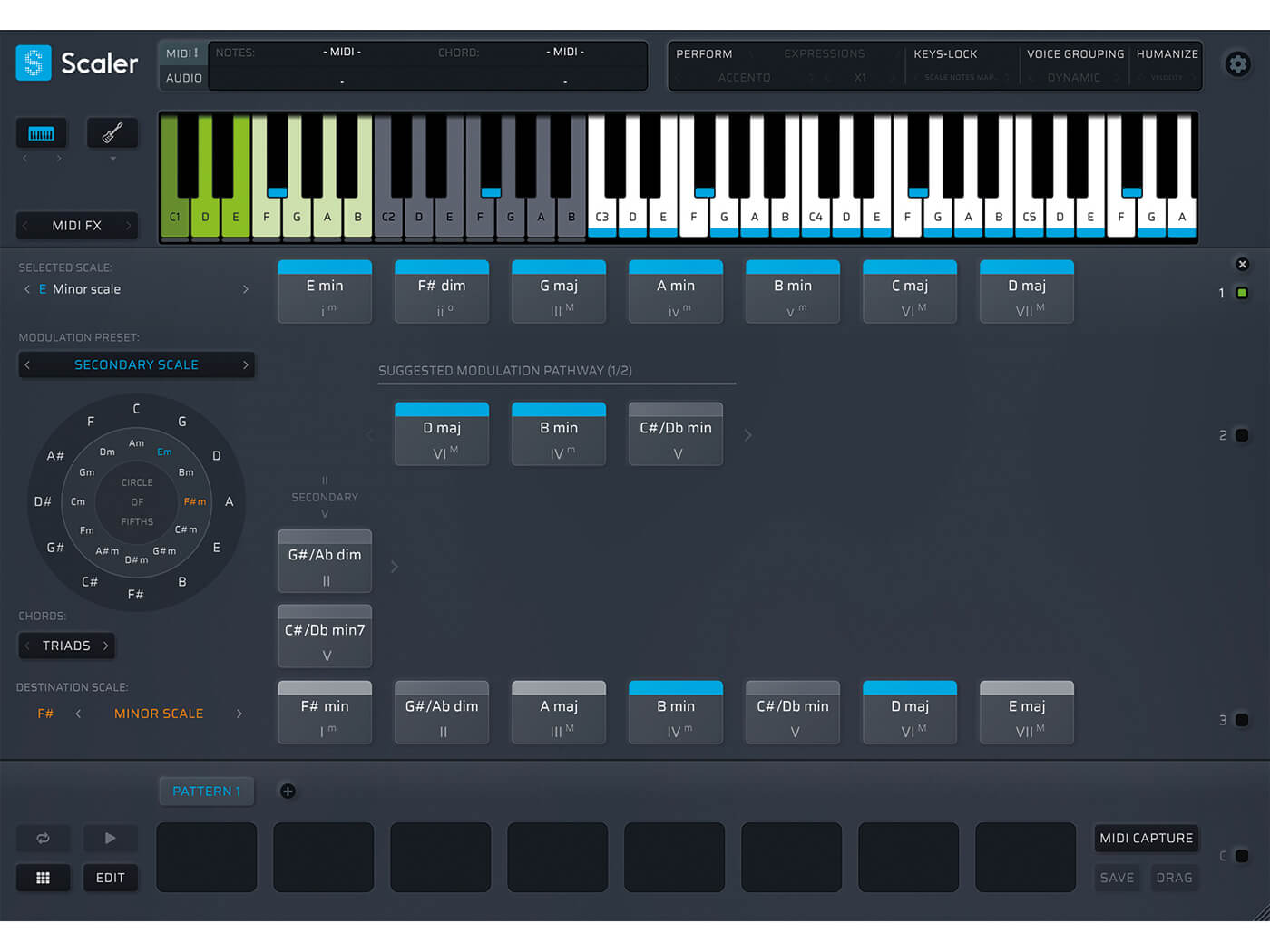Image resolution: width=1270 pixels, height=952 pixels.
Task: Switch the input source to Audio
Action: 184,78
